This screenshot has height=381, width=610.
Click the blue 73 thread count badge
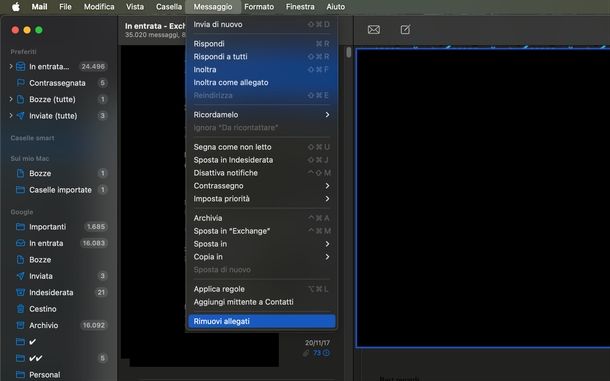pyautogui.click(x=321, y=353)
